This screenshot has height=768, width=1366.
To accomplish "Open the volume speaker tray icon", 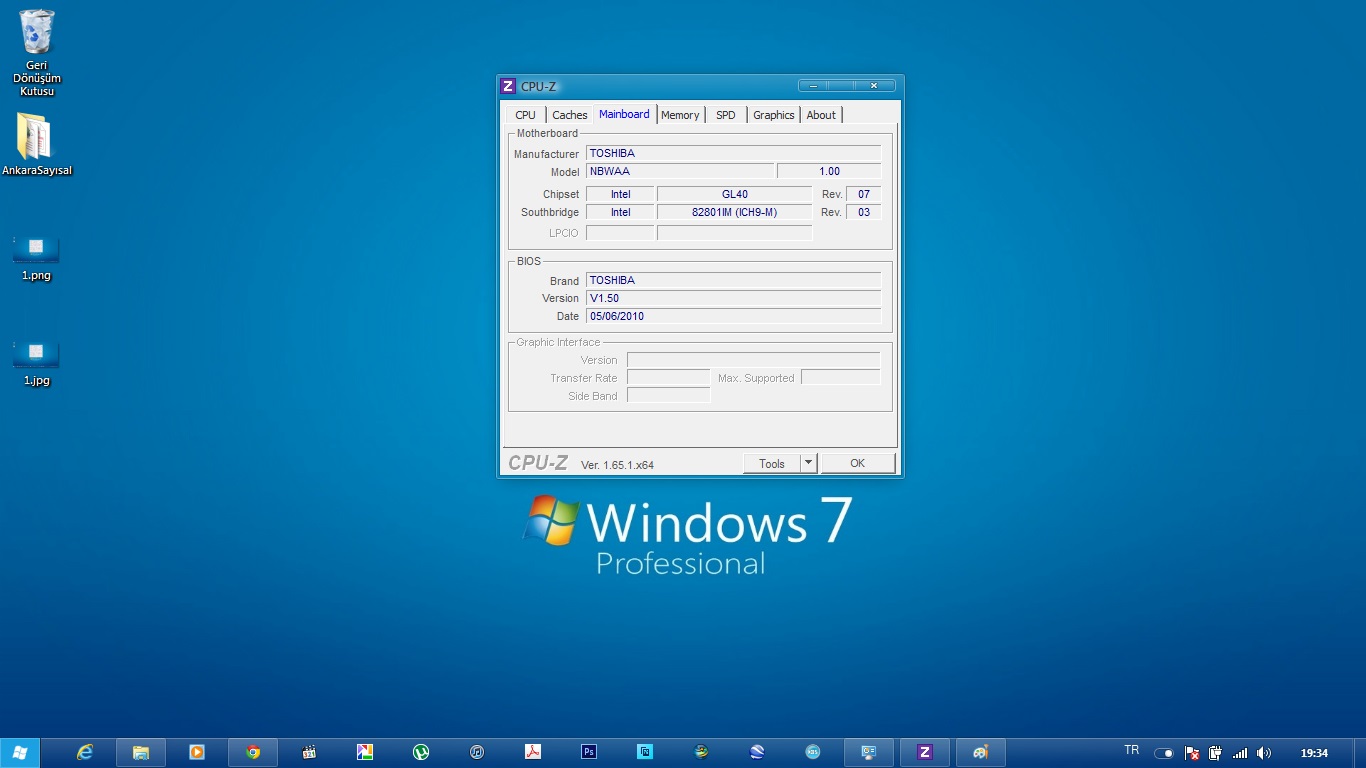I will coord(1264,753).
